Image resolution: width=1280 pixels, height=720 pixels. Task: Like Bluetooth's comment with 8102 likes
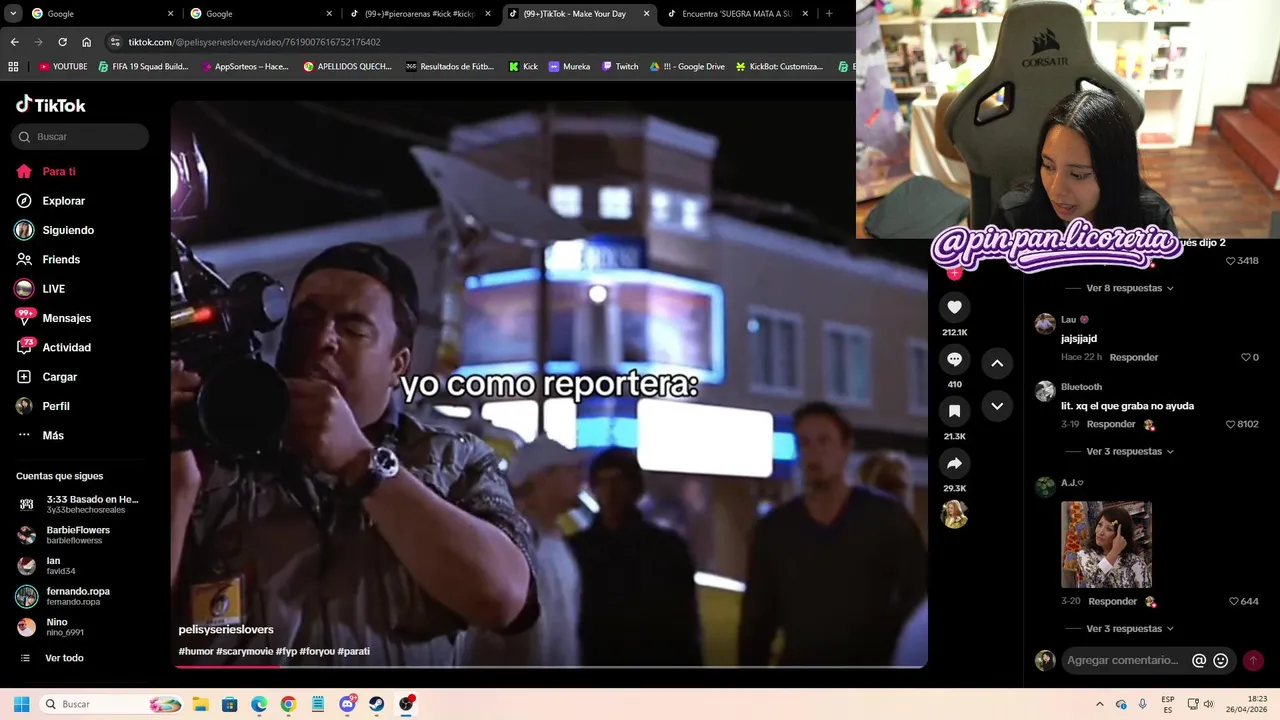(x=1231, y=424)
